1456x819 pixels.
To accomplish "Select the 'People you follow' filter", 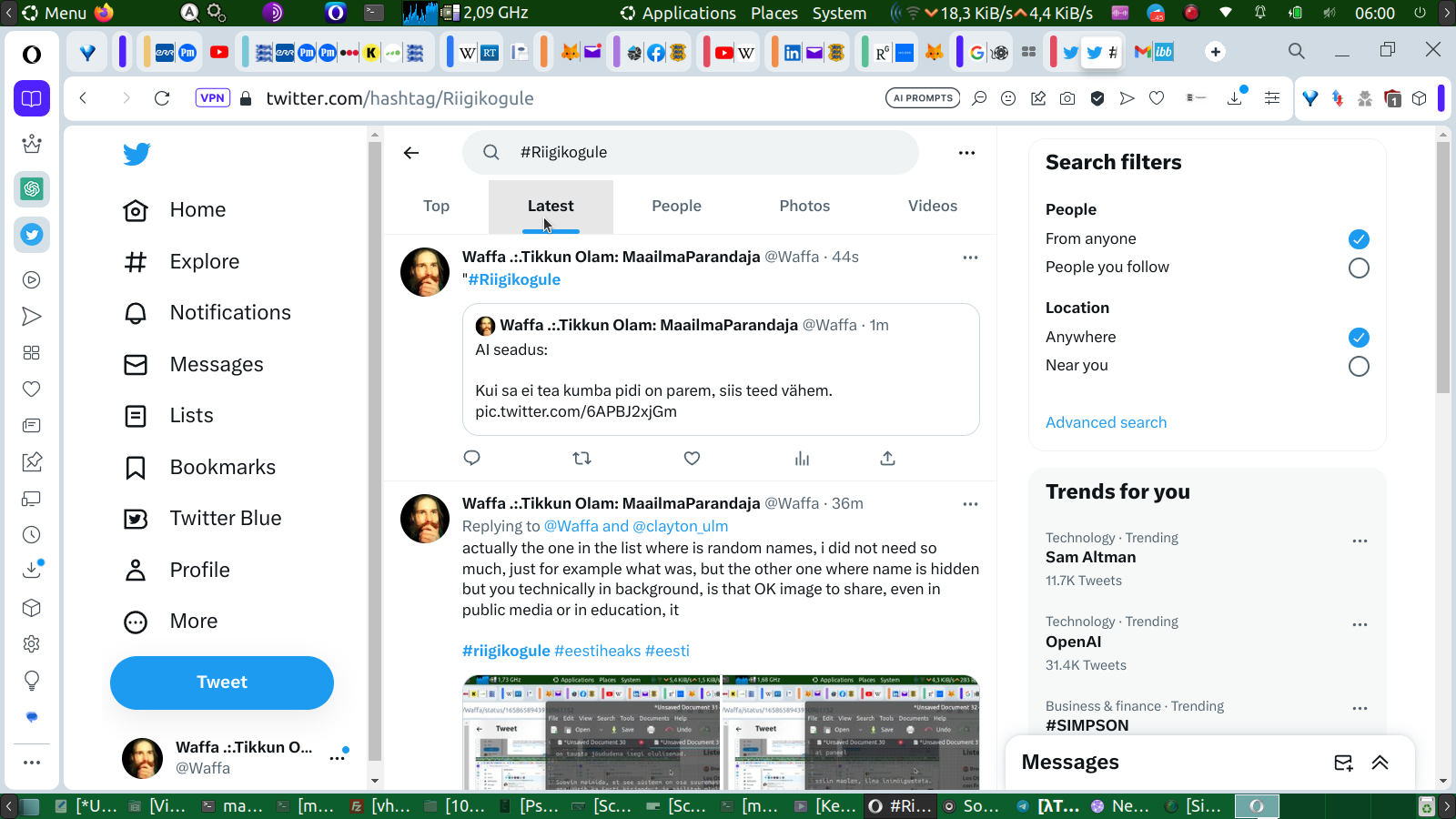I will [1359, 268].
